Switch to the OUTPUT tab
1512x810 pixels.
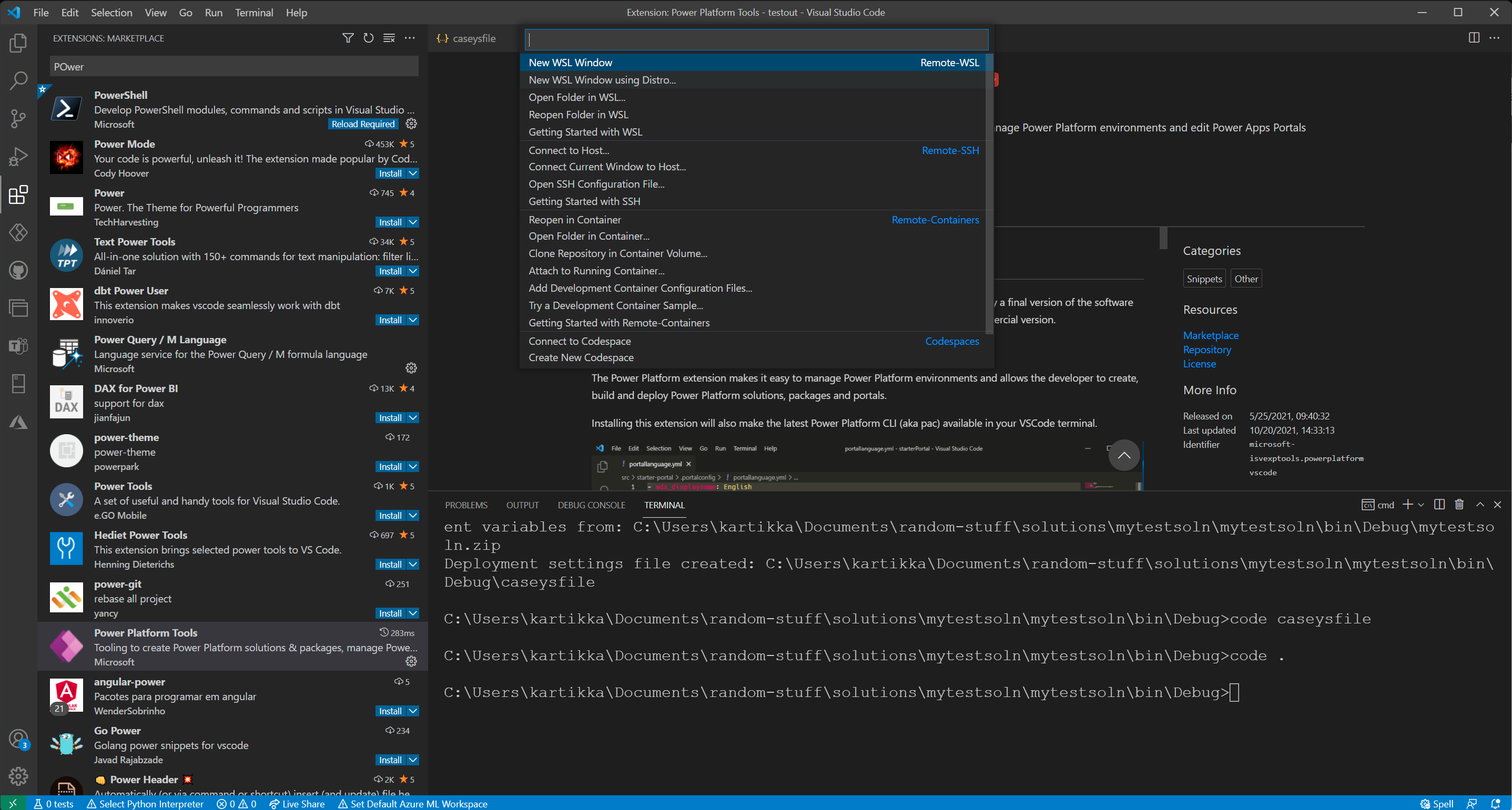point(522,505)
